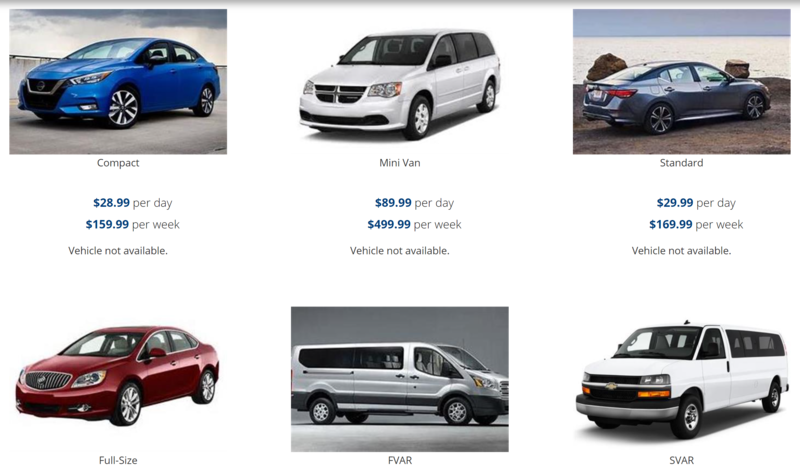800x474 pixels.
Task: Click Compact's Vehicle not available notice
Action: (118, 251)
